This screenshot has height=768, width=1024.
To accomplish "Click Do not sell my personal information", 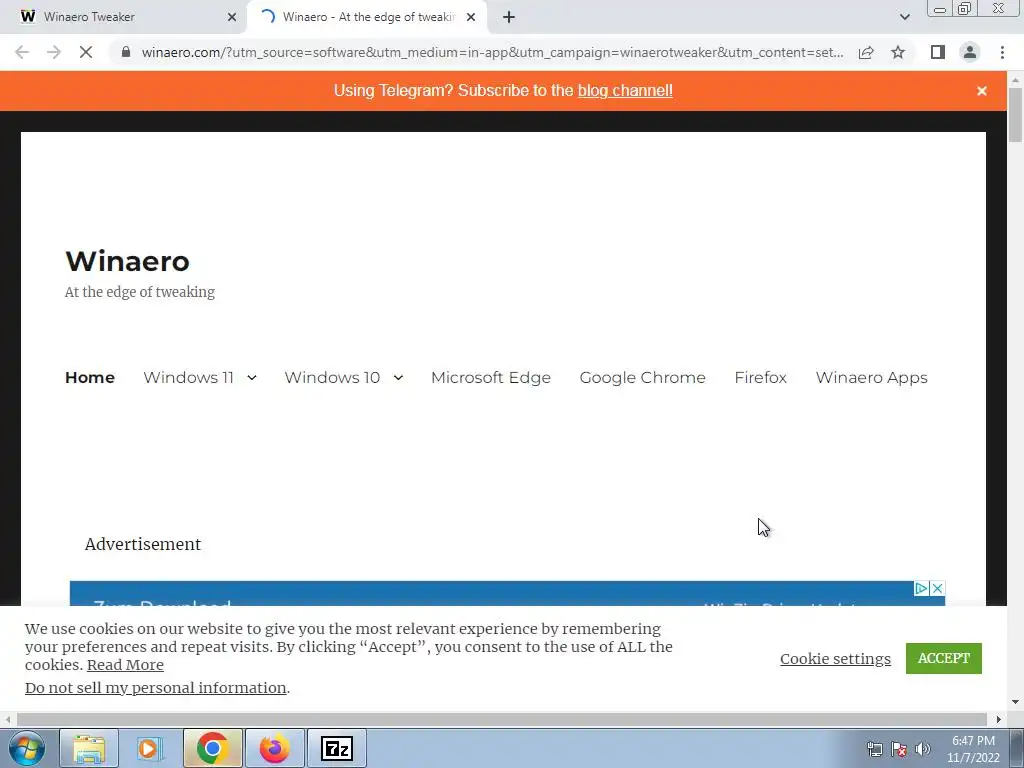I will tap(155, 688).
